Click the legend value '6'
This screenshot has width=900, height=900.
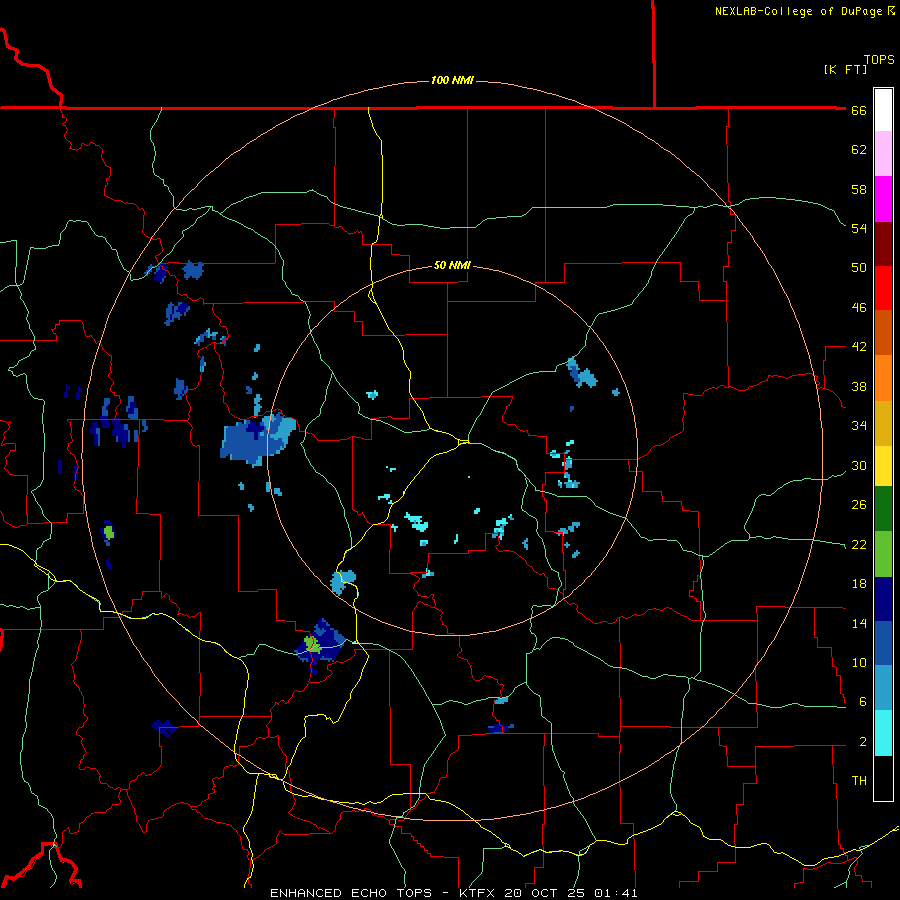[862, 702]
